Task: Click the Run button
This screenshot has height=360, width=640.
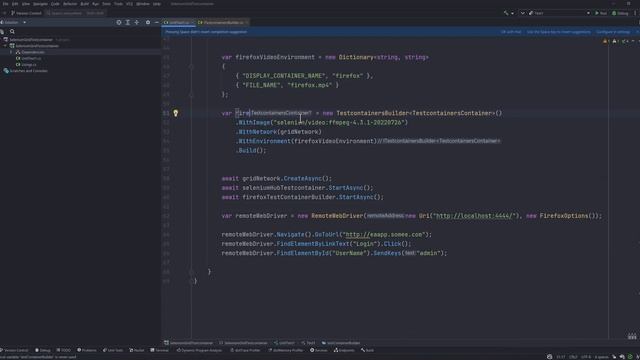Action: coord(601,13)
